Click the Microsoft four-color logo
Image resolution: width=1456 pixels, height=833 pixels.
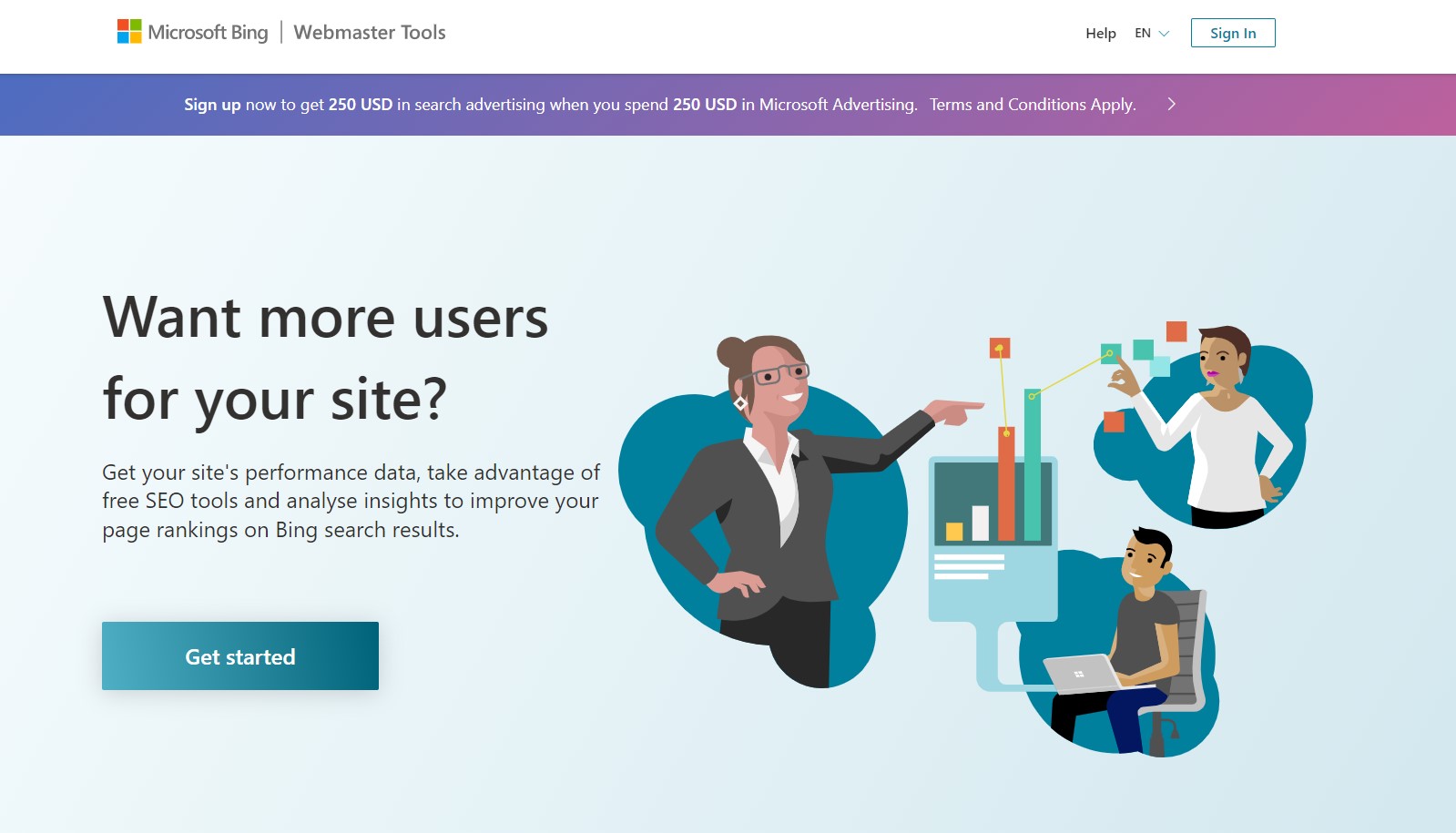pyautogui.click(x=129, y=32)
